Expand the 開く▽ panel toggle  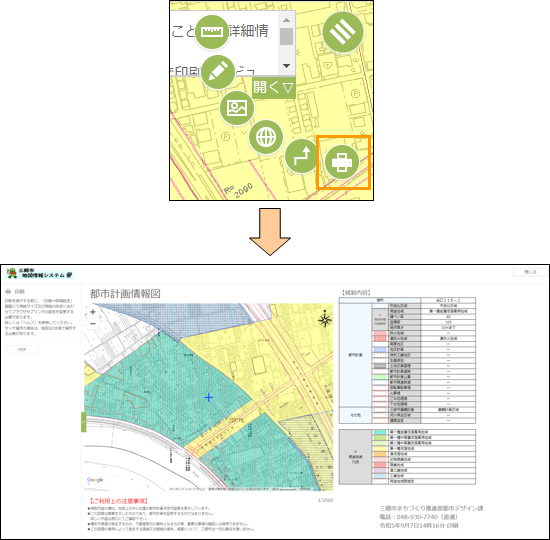[x=274, y=88]
